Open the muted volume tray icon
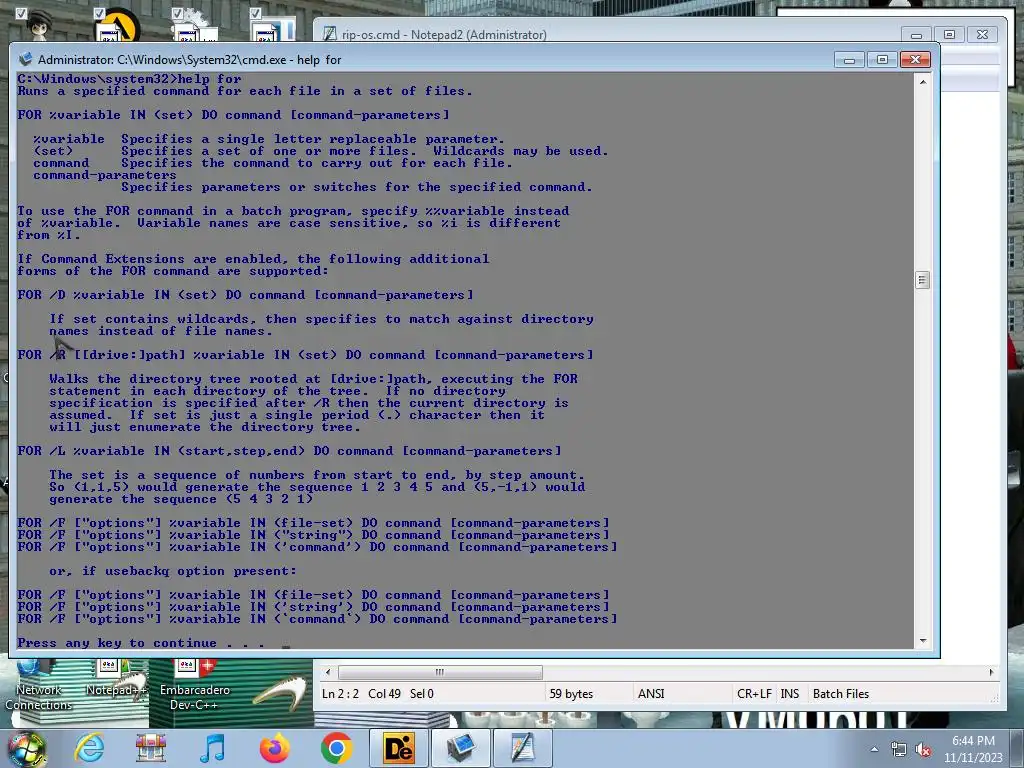Viewport: 1024px width, 768px height. point(923,750)
